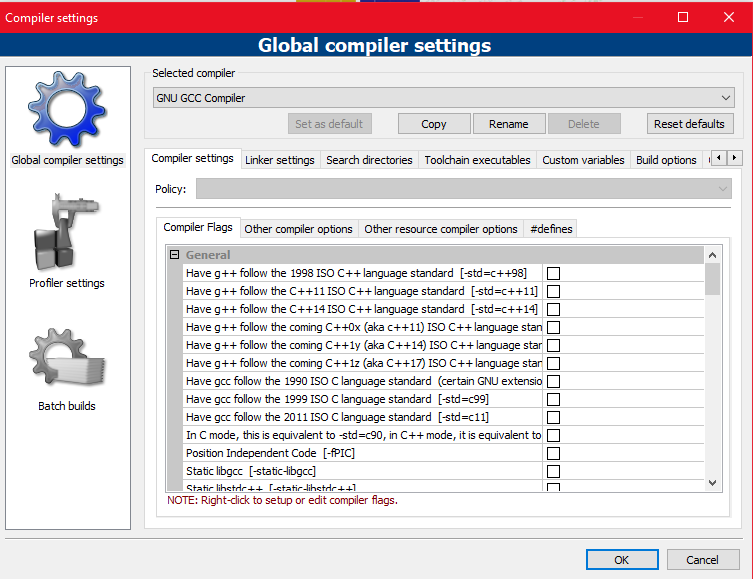This screenshot has height=579, width=753.
Task: Confirm with the OK button
Action: 621,560
